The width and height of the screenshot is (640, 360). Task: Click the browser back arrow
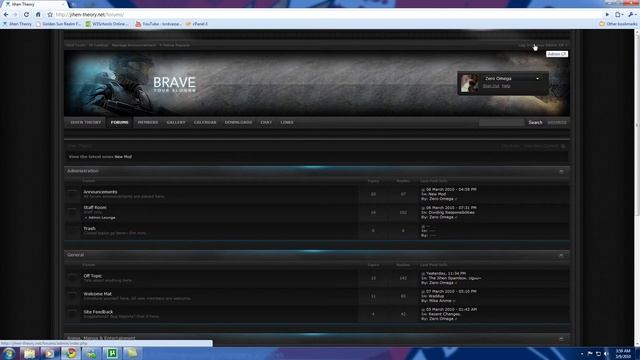pos(6,15)
